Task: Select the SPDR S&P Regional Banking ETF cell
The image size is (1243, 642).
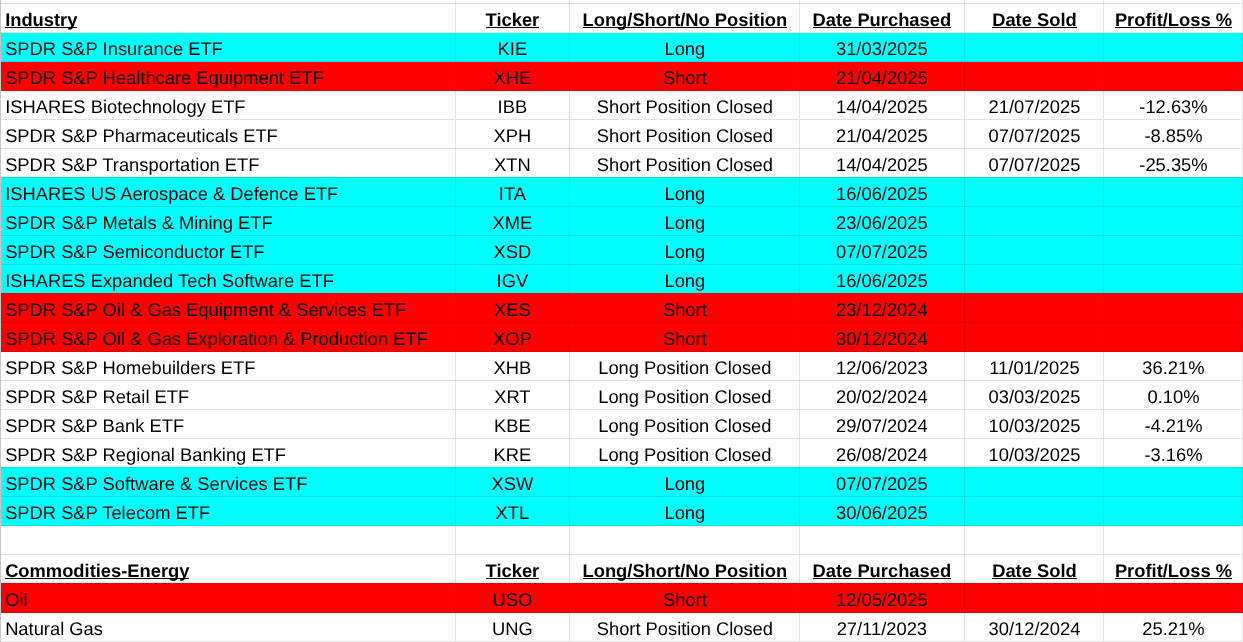Action: point(146,455)
